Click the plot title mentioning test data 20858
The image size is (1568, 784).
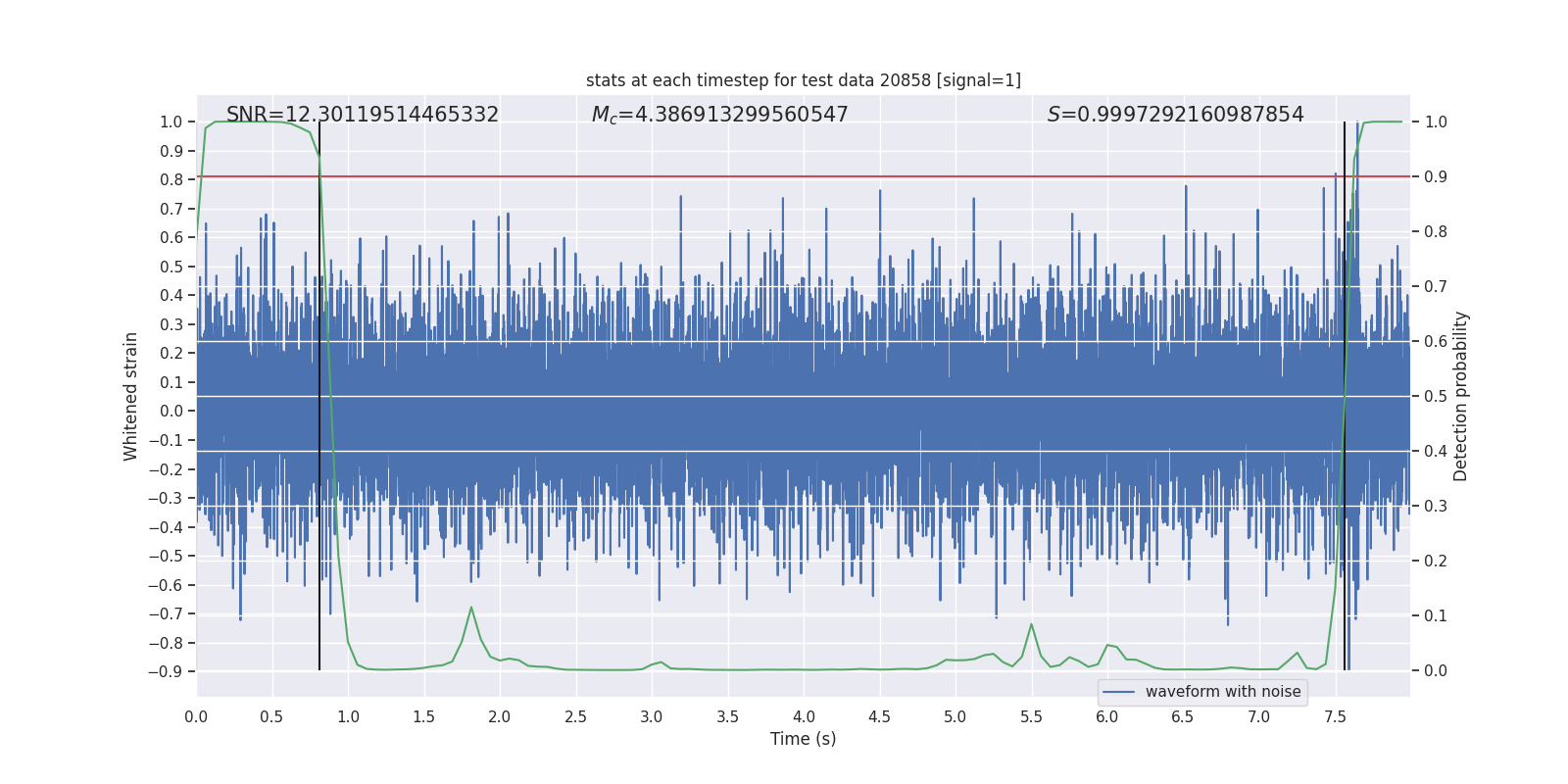[x=803, y=80]
